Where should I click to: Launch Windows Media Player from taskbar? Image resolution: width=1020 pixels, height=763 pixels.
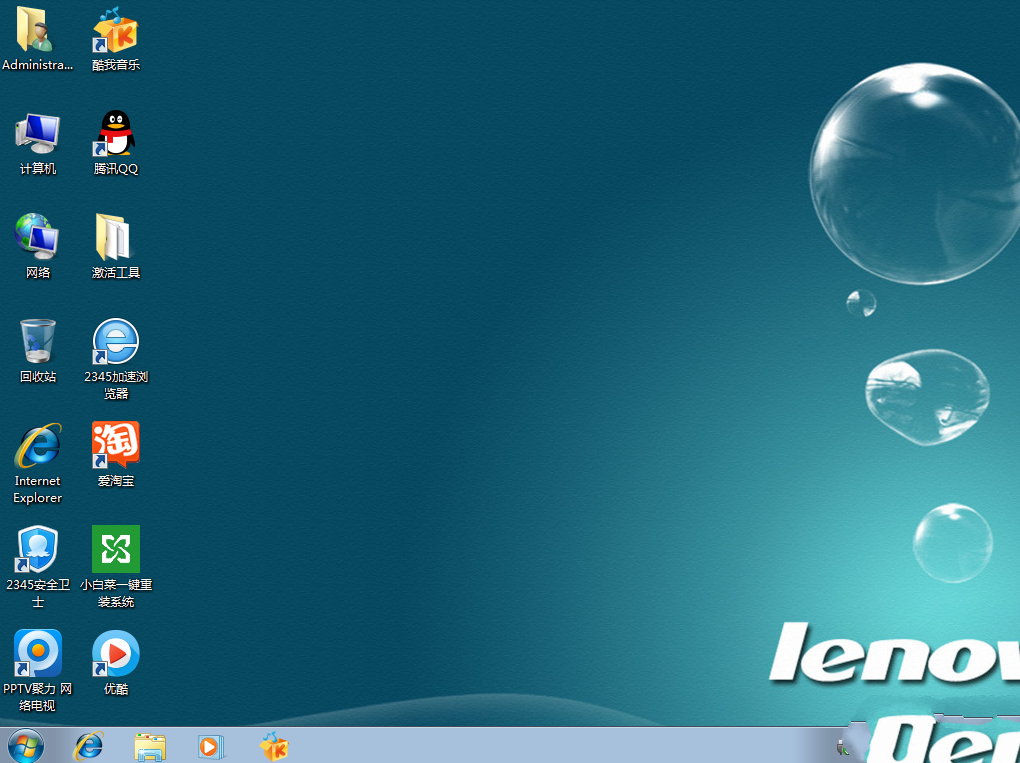(x=211, y=746)
